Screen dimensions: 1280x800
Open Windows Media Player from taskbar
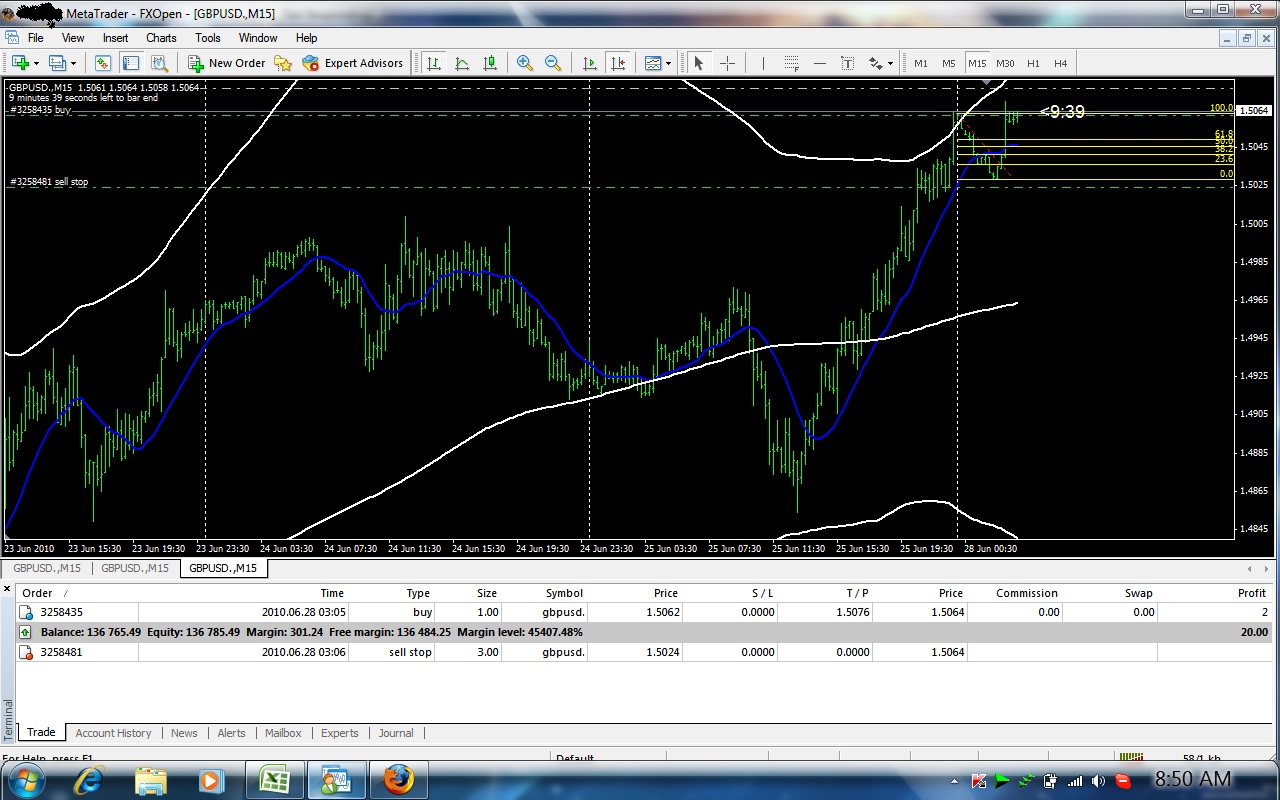pos(209,779)
